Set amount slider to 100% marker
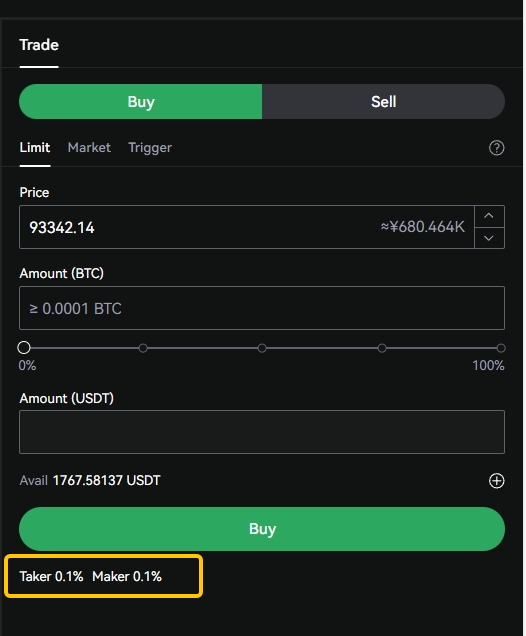The width and height of the screenshot is (526, 636). coord(501,348)
